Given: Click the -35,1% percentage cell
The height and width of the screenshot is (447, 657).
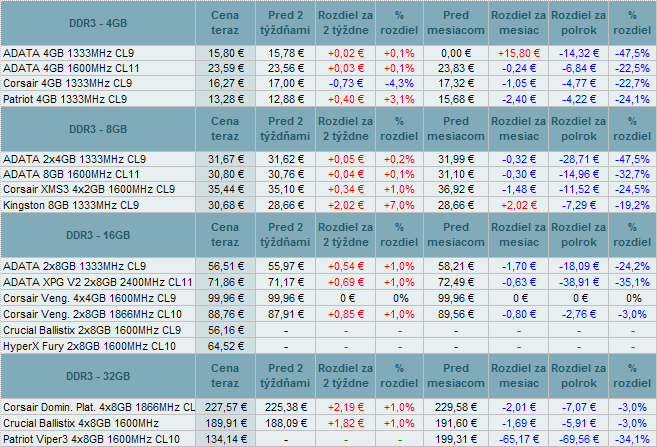Looking at the screenshot, I should pyautogui.click(x=632, y=282).
